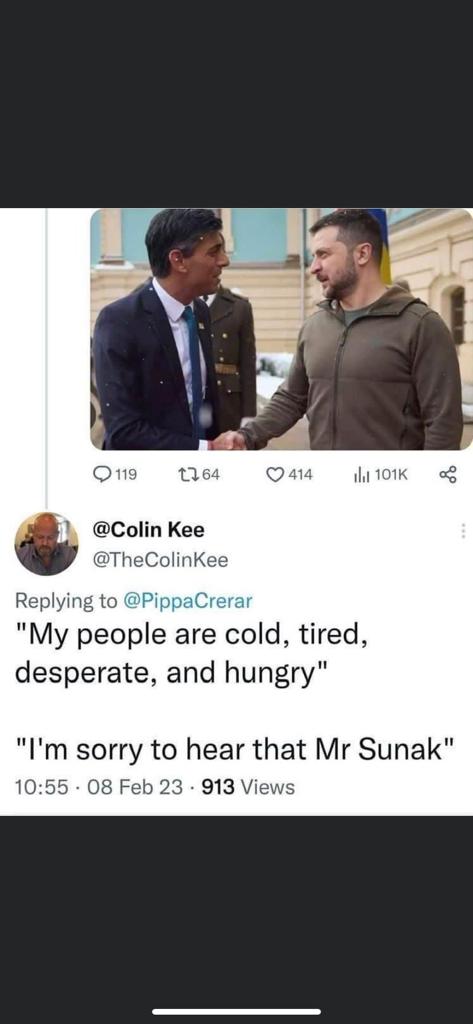Click the 101K views count
Screen dimensions: 473x1024
point(392,475)
